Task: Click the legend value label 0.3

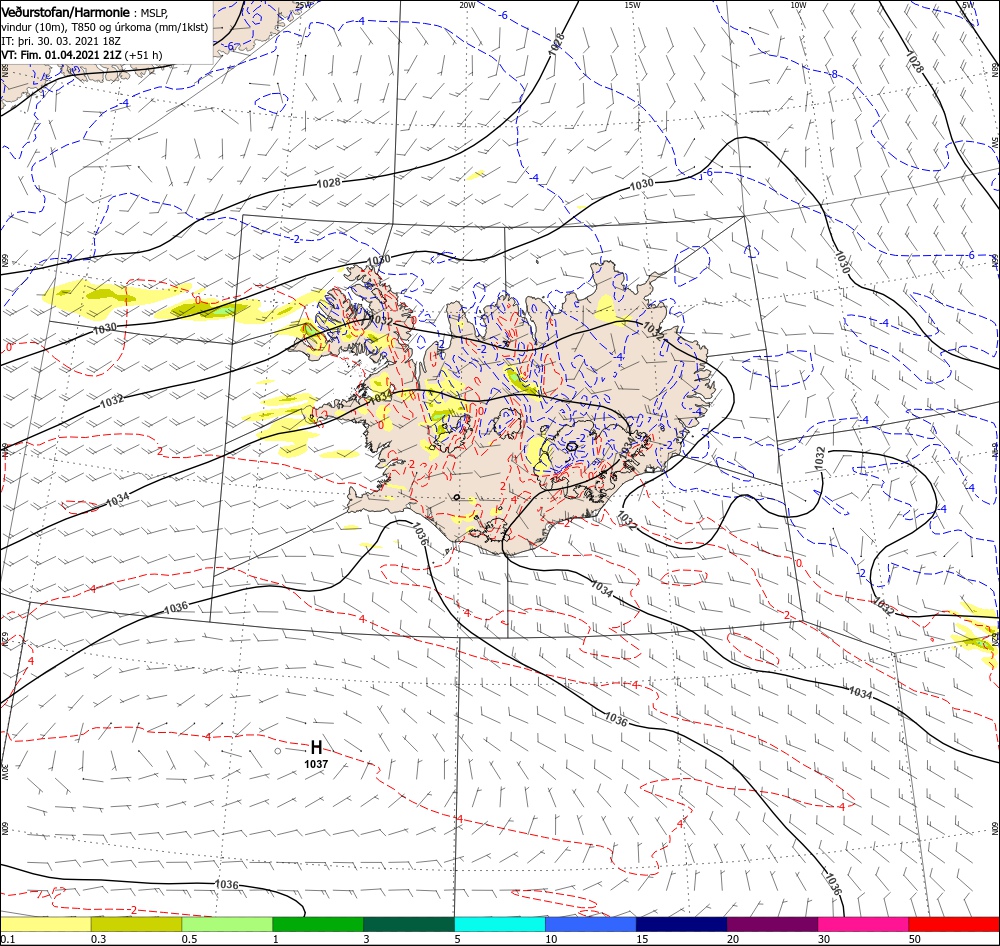Action: click(x=98, y=939)
